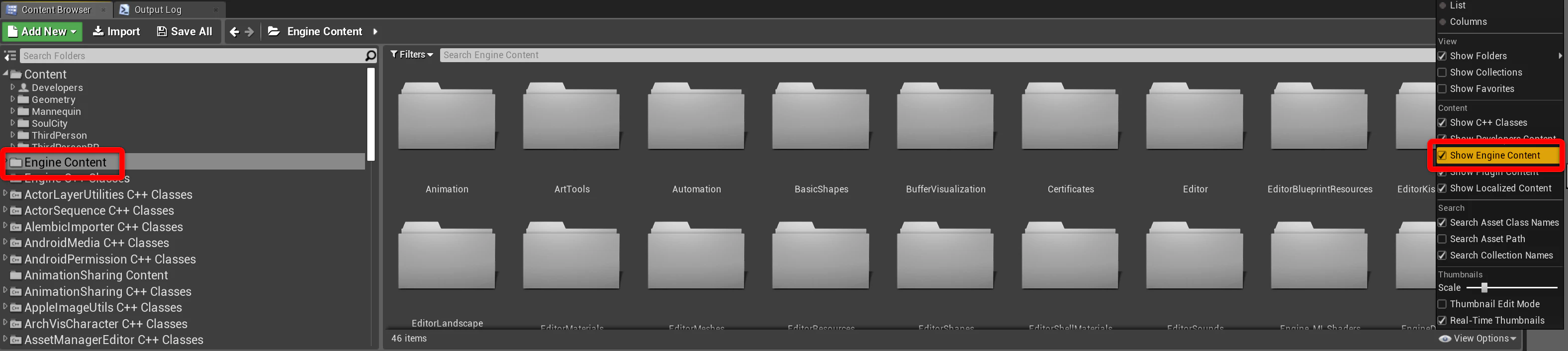This screenshot has height=351, width=1568.
Task: Select the Automation folder icon
Action: click(x=696, y=116)
